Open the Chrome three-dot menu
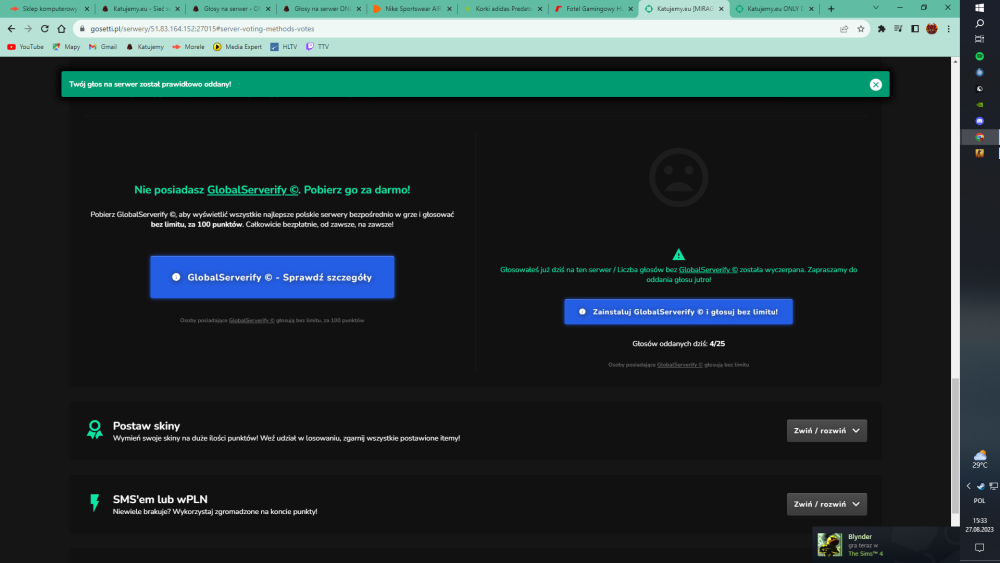Image resolution: width=1000 pixels, height=563 pixels. [x=948, y=29]
